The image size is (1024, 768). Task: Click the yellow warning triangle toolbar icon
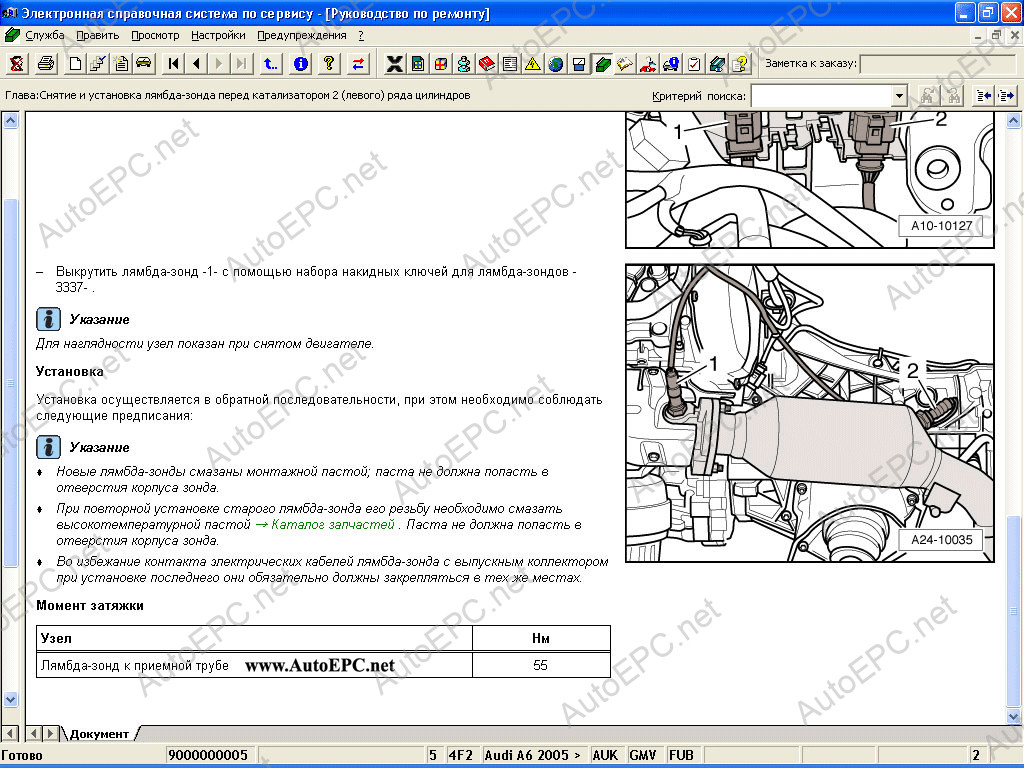[x=533, y=64]
